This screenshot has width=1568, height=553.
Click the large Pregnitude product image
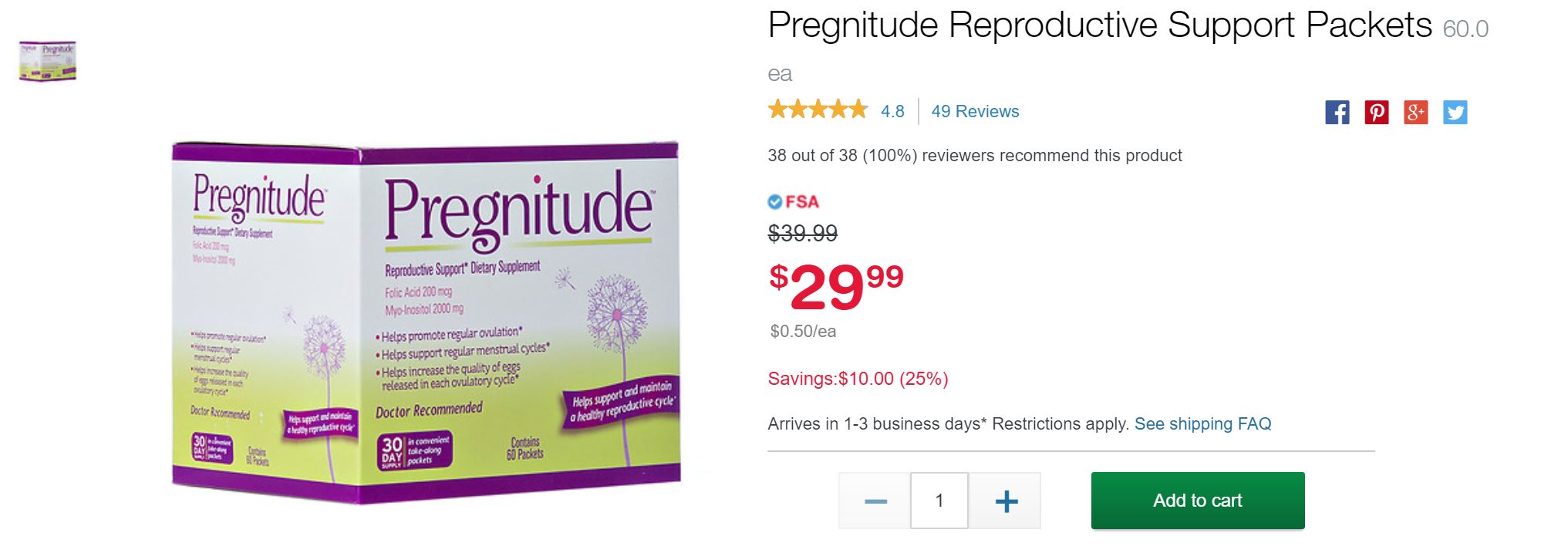point(426,322)
